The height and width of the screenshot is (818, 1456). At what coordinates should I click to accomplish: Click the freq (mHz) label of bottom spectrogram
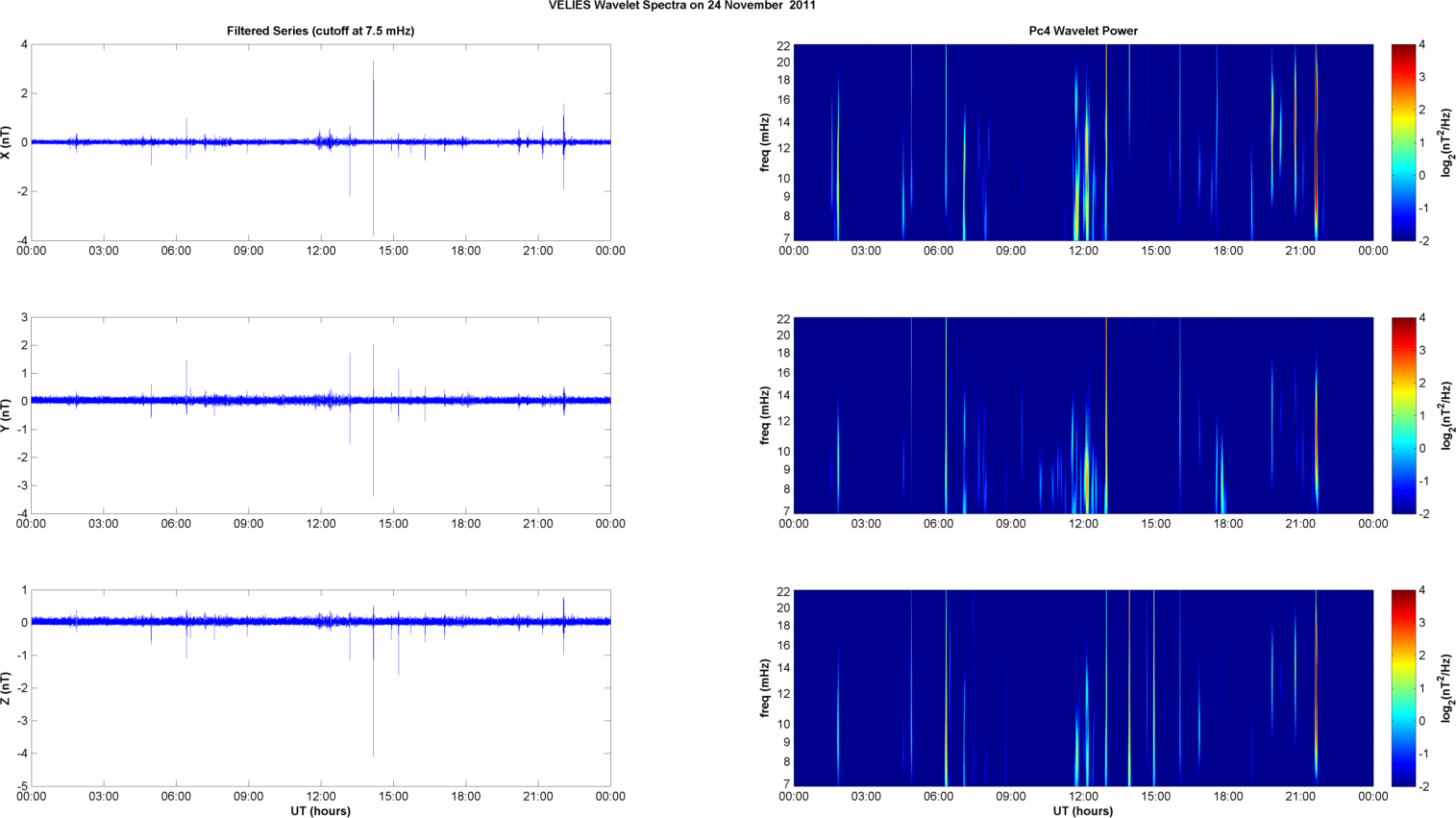tap(765, 688)
